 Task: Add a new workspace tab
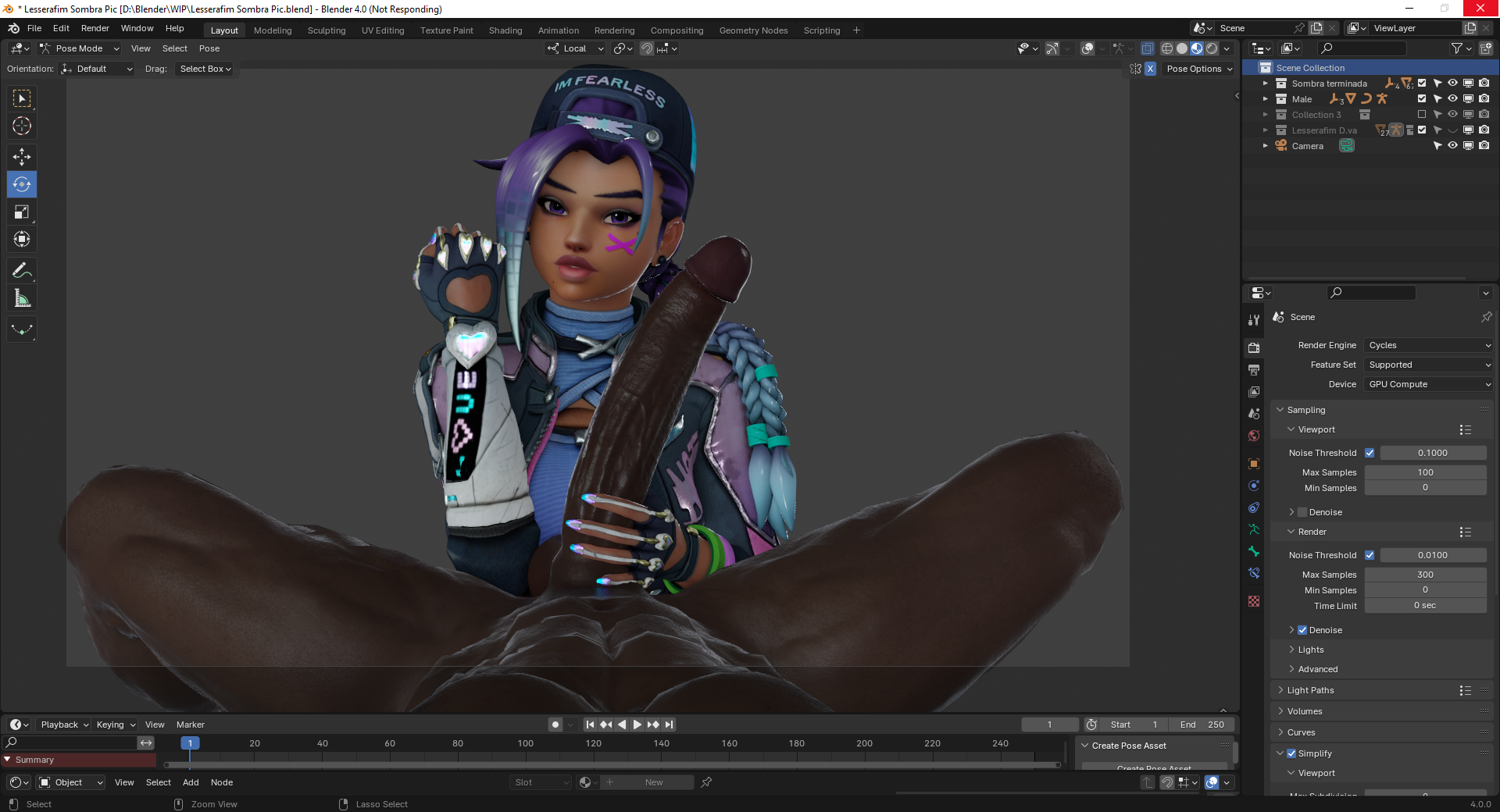coord(856,30)
